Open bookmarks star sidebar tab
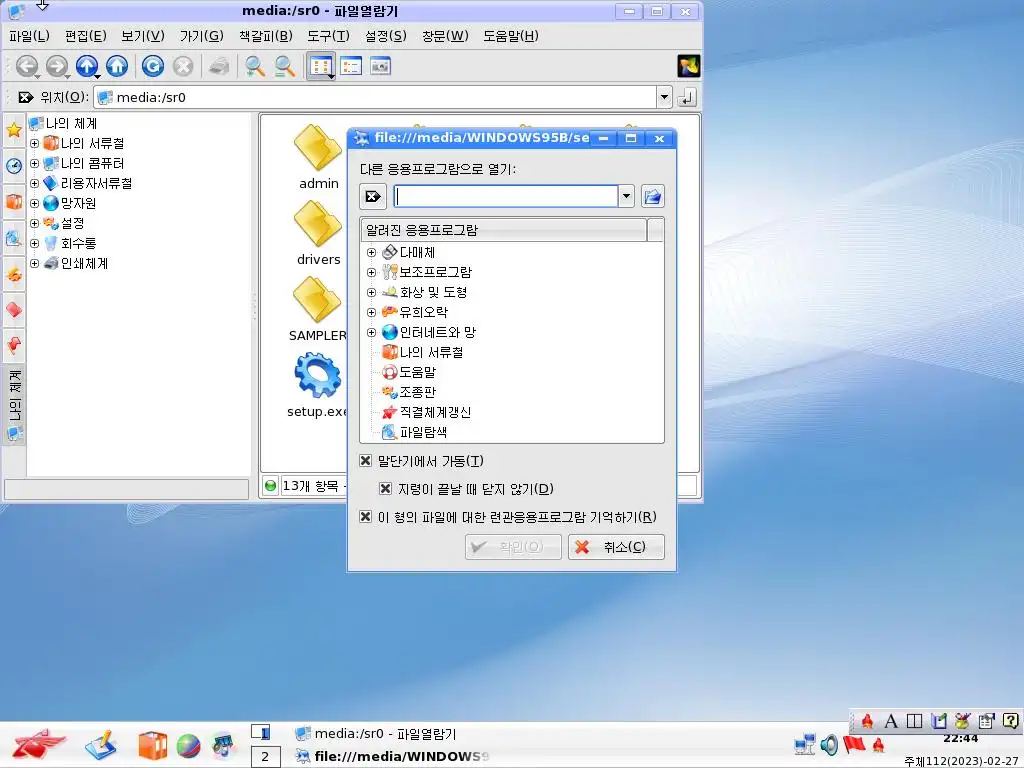1024x768 pixels. [14, 130]
